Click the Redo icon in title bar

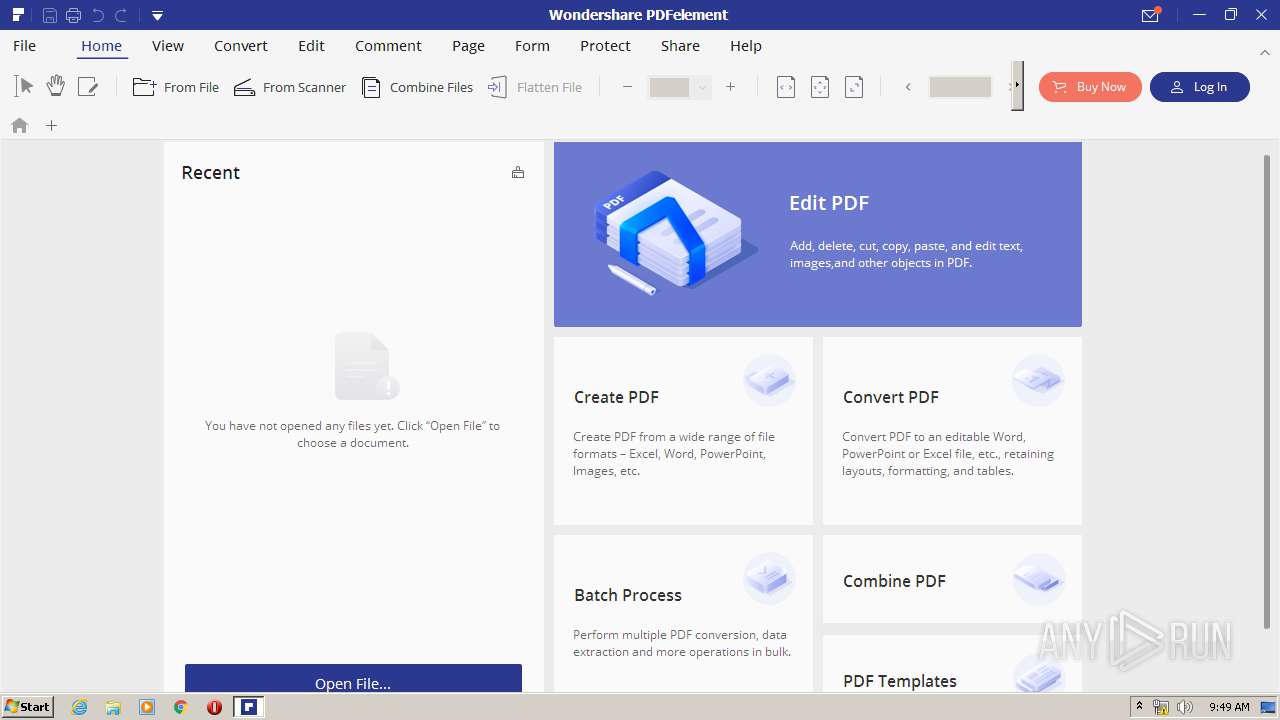click(x=121, y=15)
